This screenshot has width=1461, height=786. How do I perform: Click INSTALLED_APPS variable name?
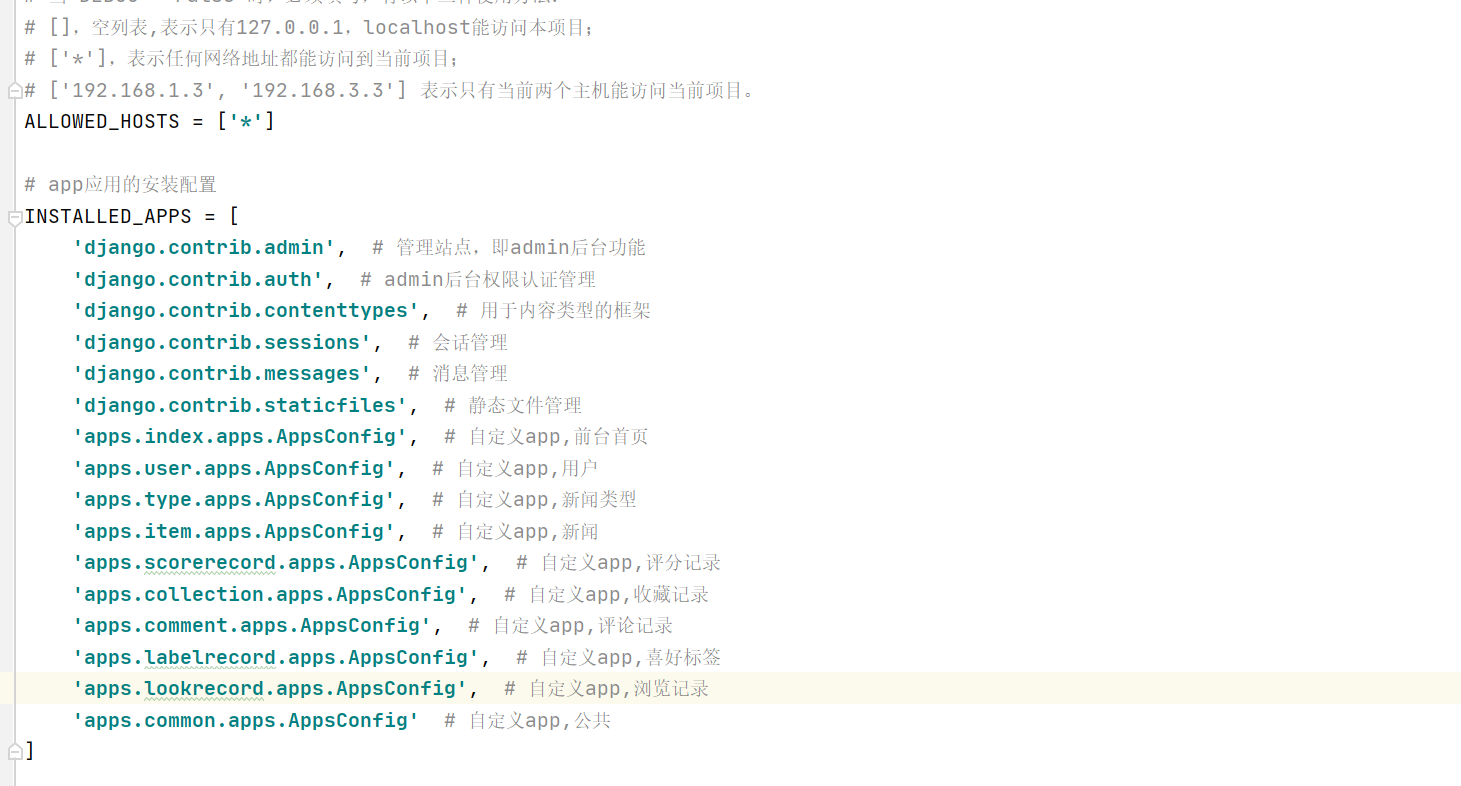pos(109,215)
